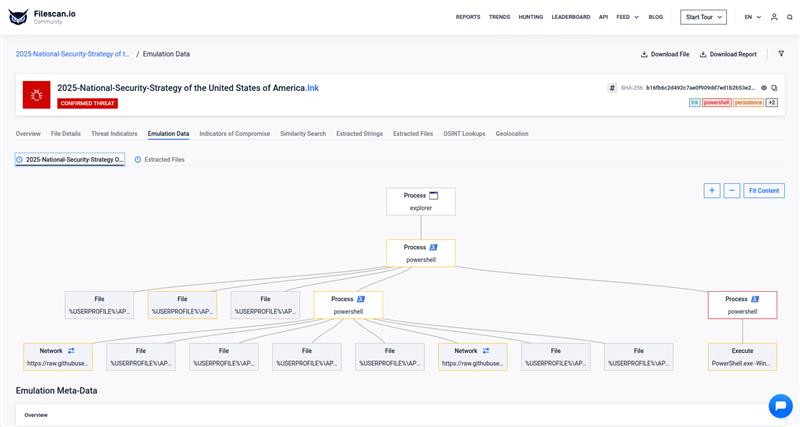The image size is (800, 427).
Task: Click the SHA-256 hash symbol icon
Action: (612, 88)
